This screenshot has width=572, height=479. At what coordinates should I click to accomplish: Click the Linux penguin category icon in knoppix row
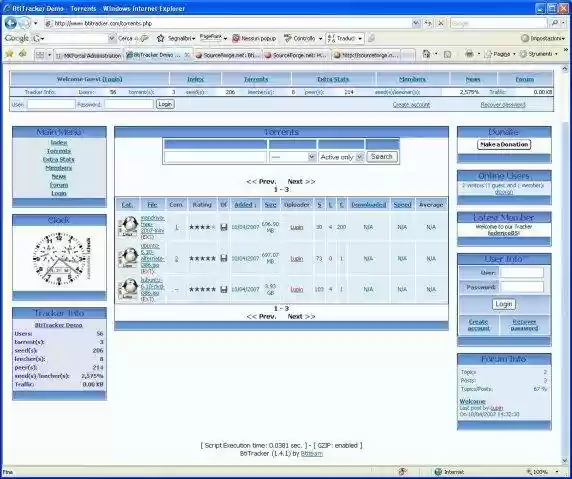pos(128,227)
